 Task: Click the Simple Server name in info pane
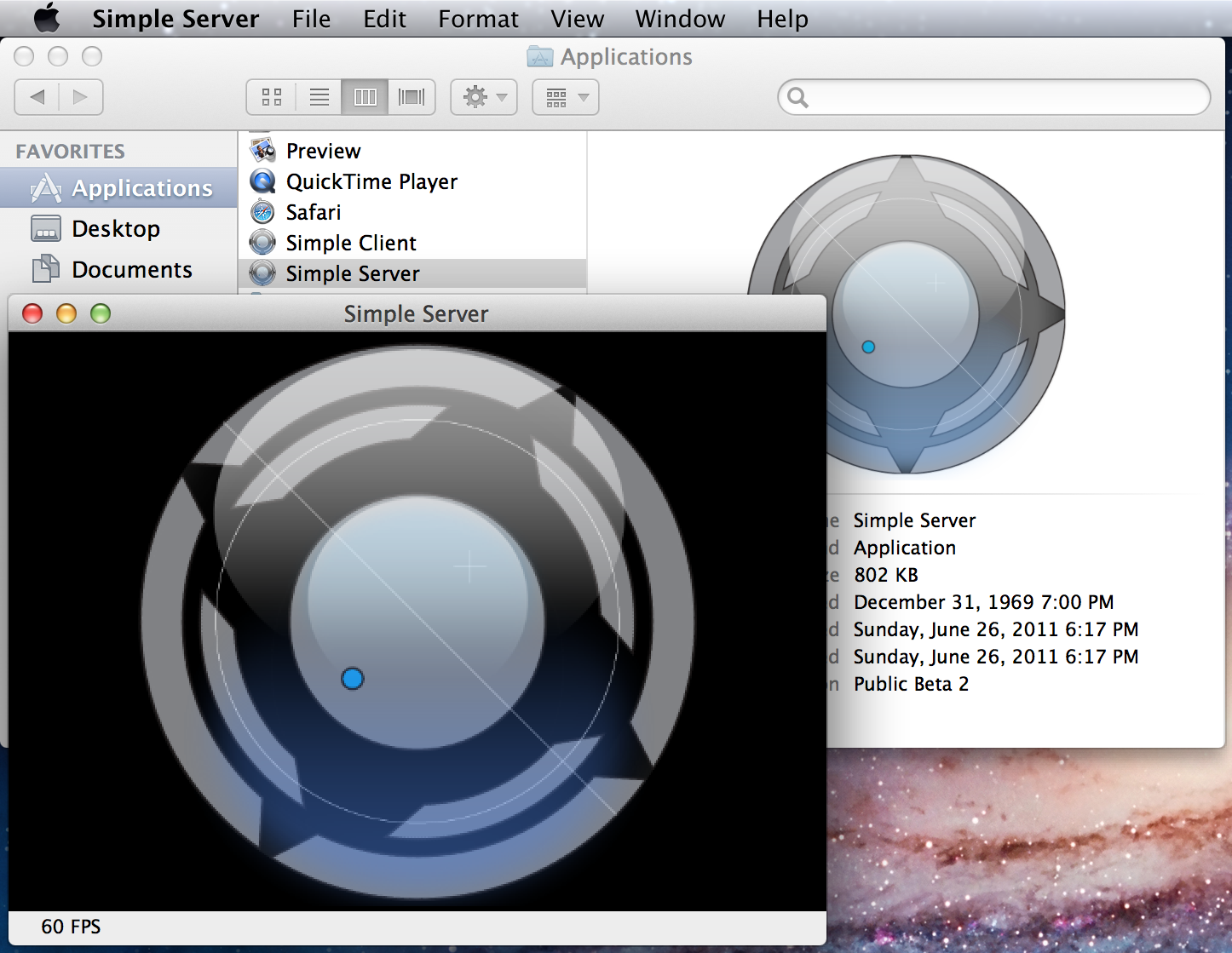point(914,520)
